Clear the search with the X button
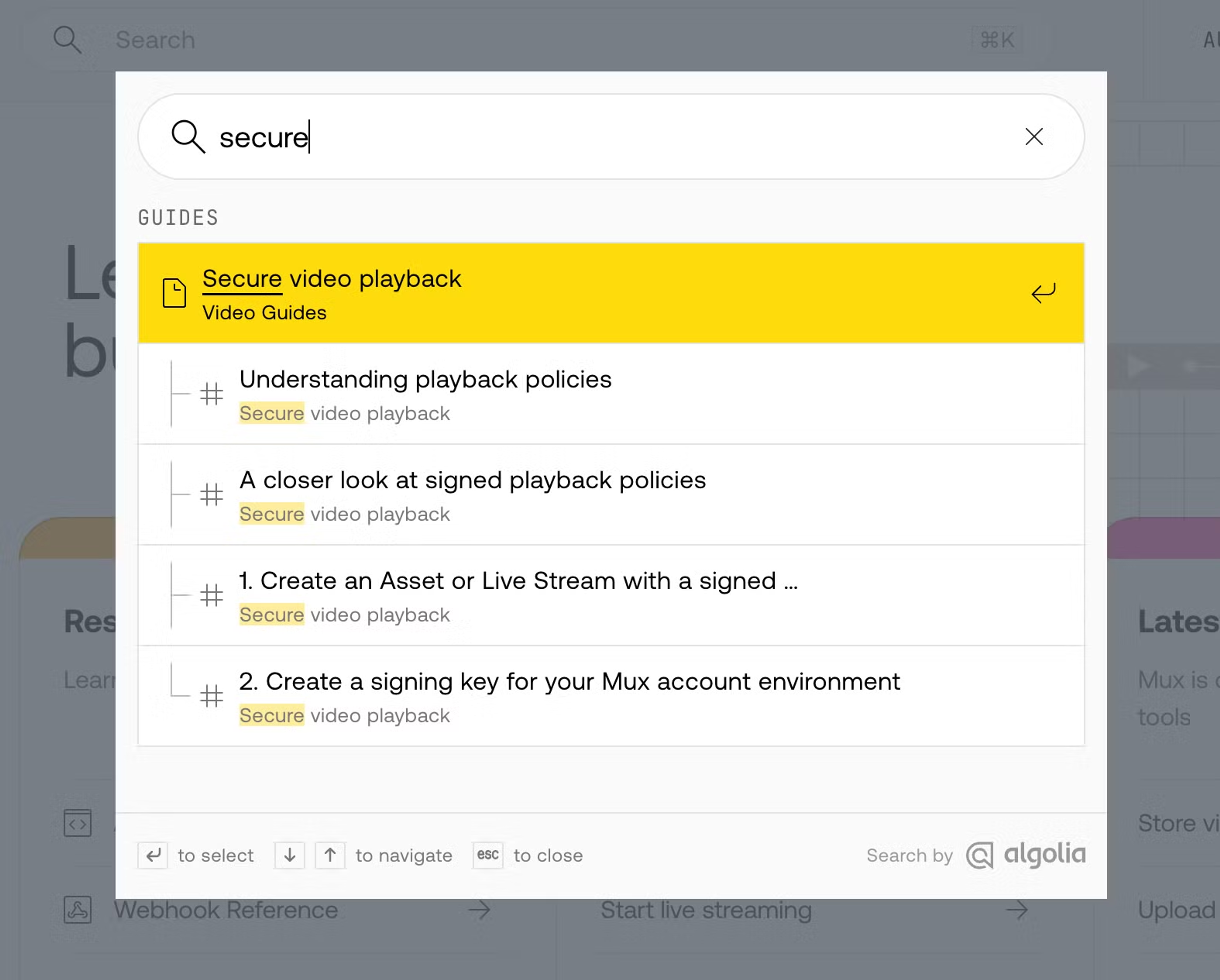Screen dimensions: 1220x980 1034,137
